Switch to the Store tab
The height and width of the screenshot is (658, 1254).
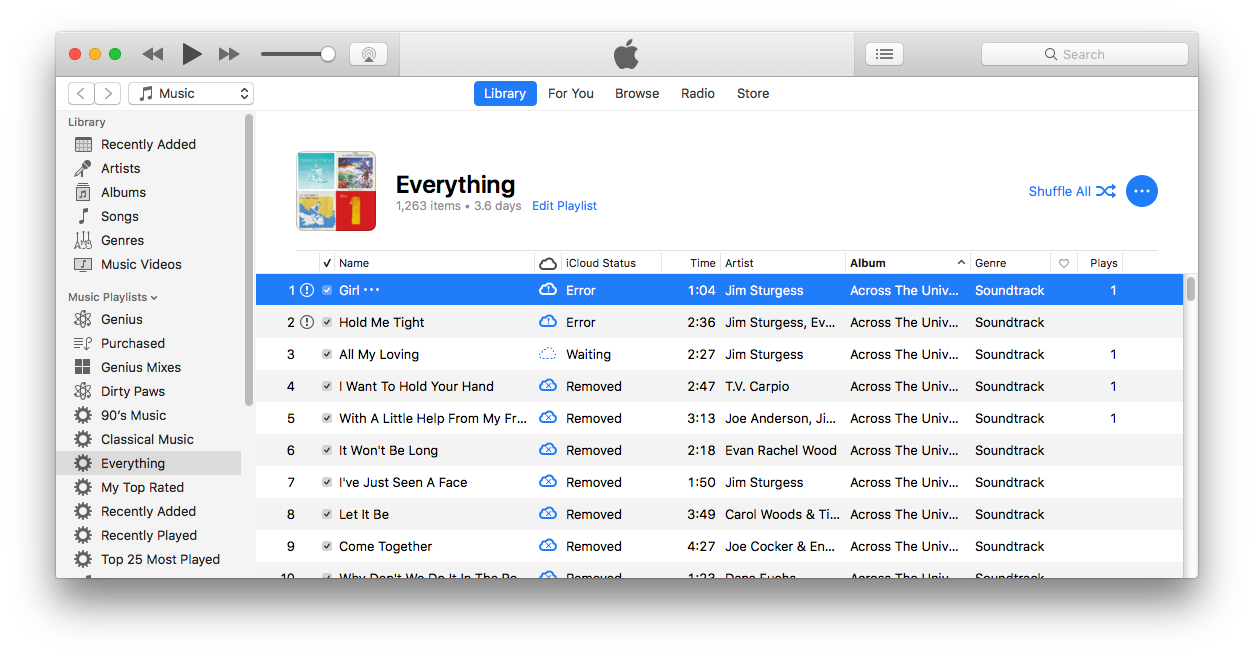[753, 93]
